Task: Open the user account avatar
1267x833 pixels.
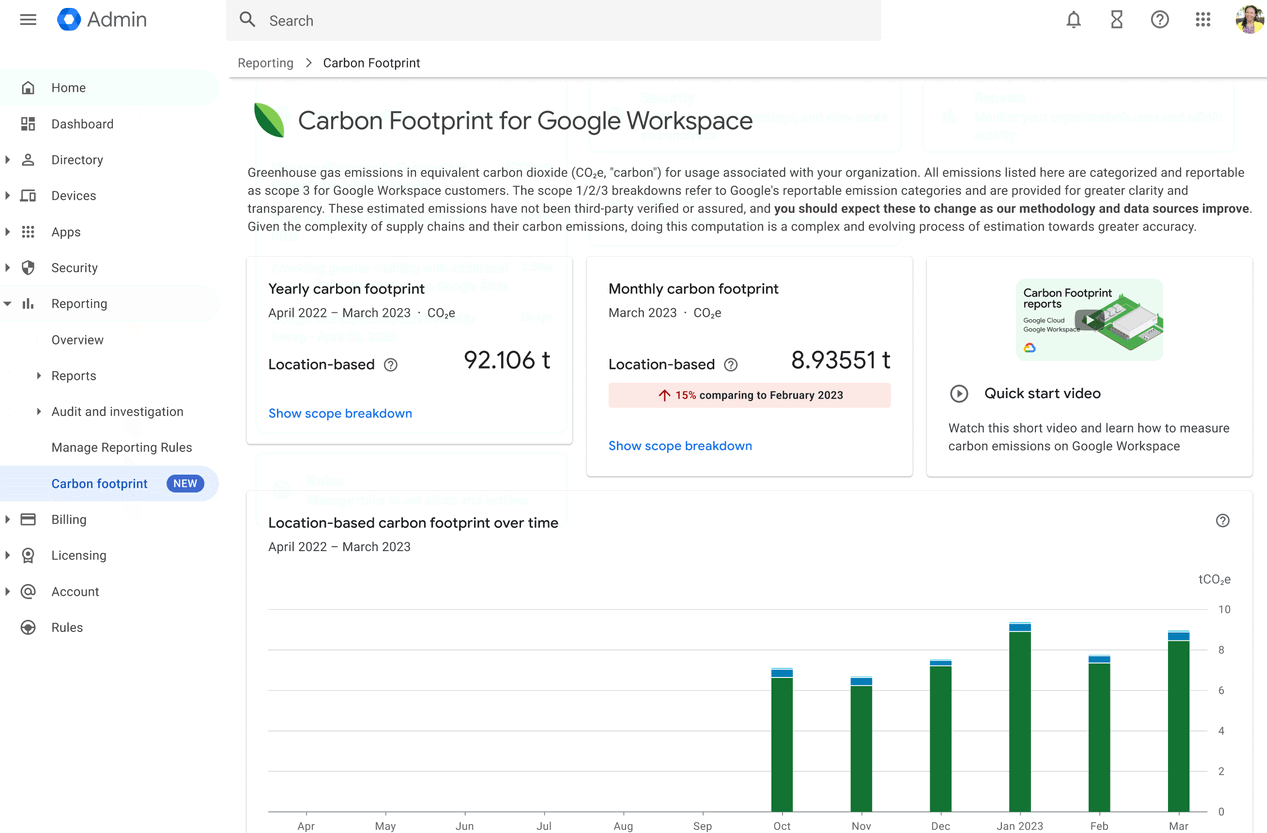Action: (x=1249, y=20)
